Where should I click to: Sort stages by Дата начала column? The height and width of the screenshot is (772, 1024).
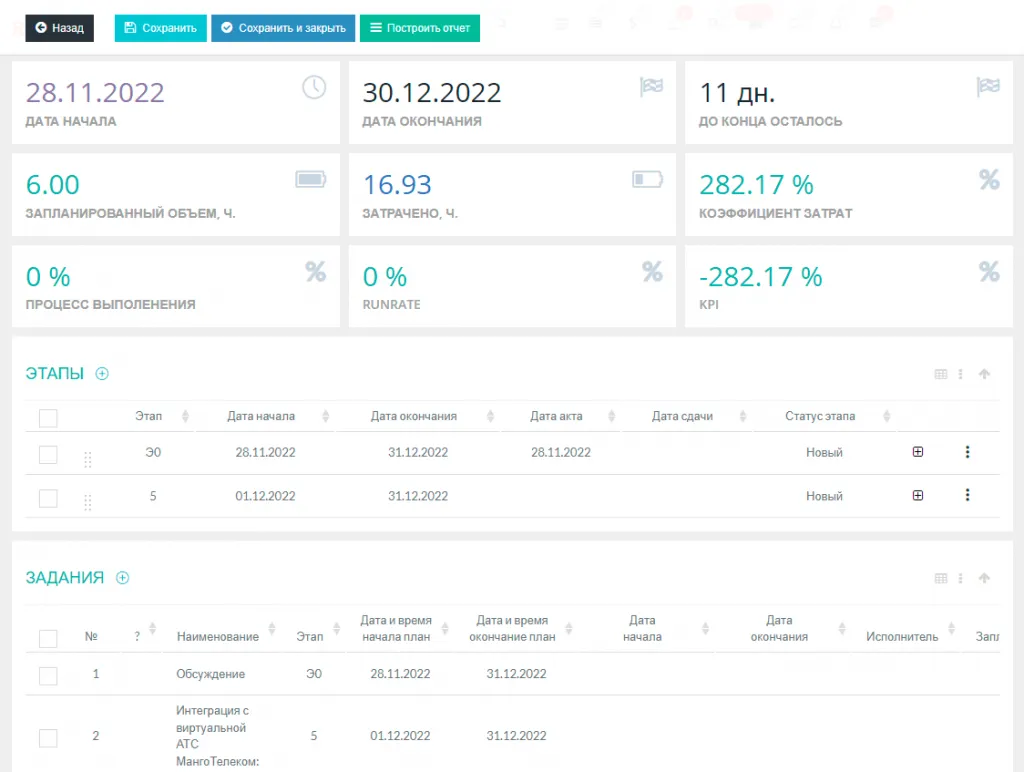click(x=261, y=416)
